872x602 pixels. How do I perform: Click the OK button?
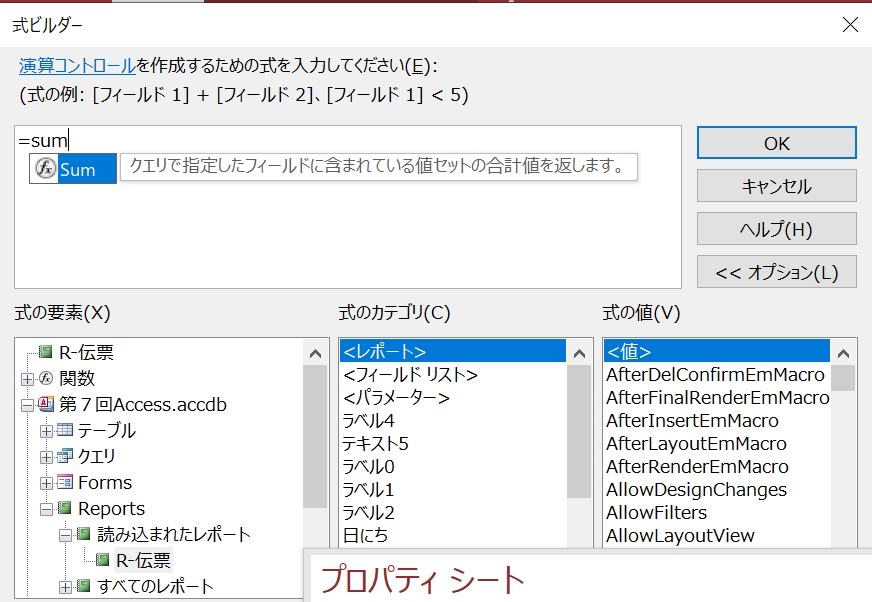tap(776, 143)
